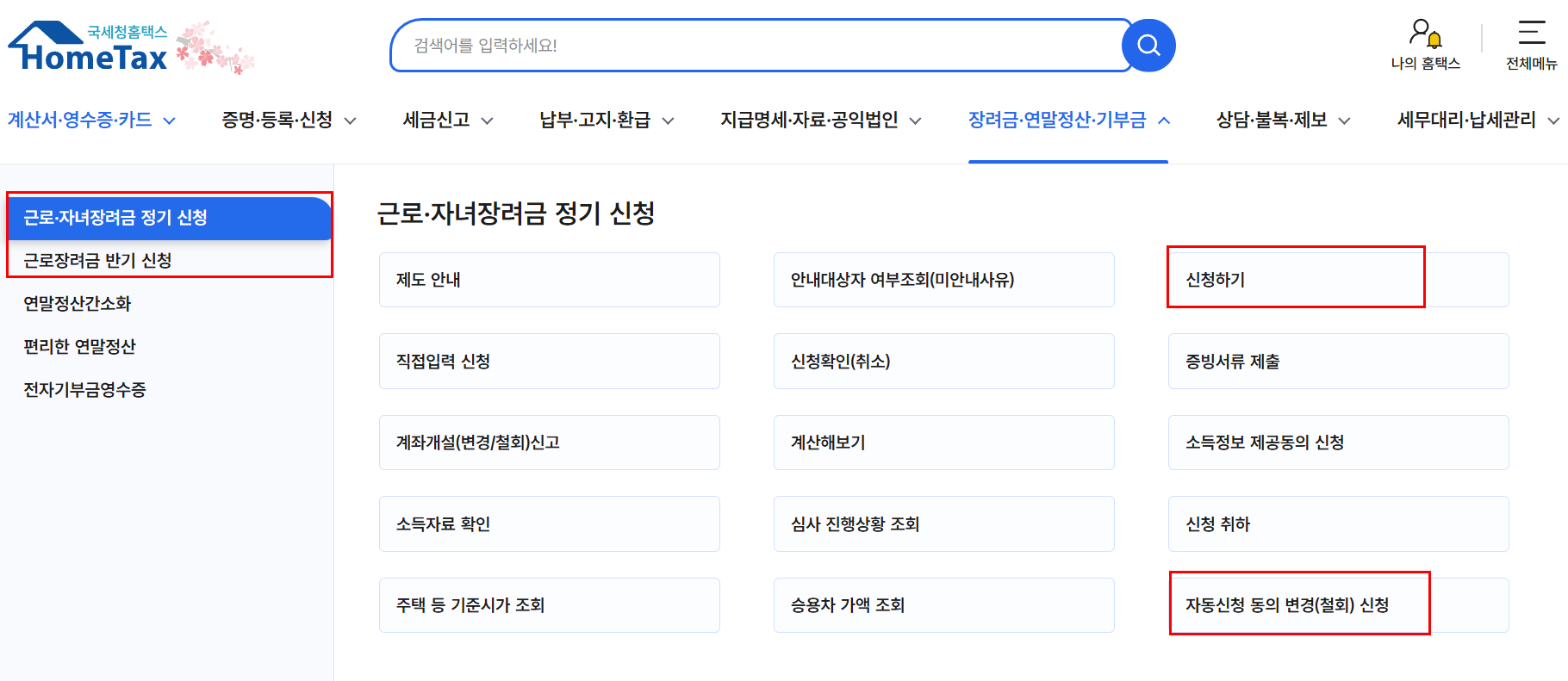Click the 신청 취하 button
Viewport: 1568px width, 681px height.
1339,523
